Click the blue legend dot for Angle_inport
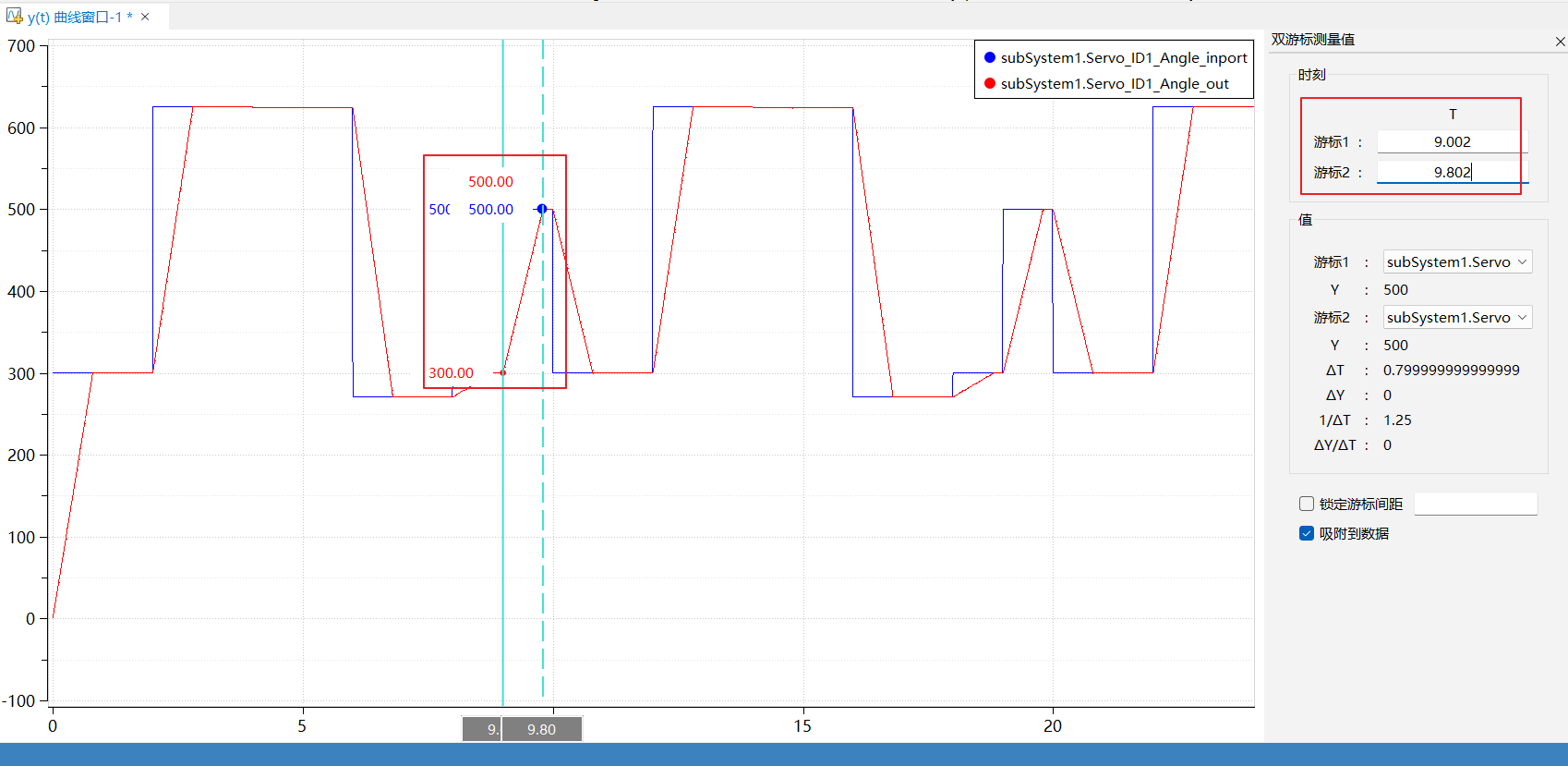This screenshot has width=1568, height=766. (990, 57)
